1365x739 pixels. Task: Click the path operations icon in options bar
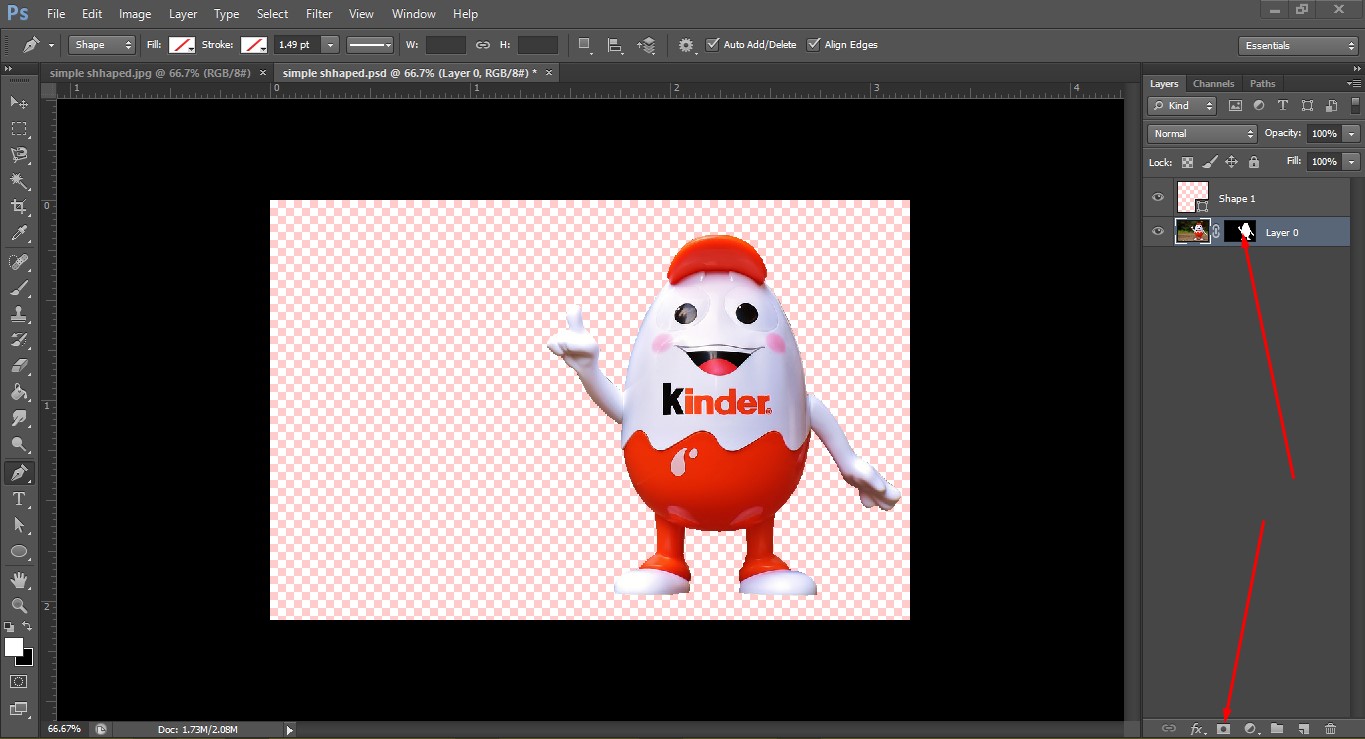coord(586,45)
